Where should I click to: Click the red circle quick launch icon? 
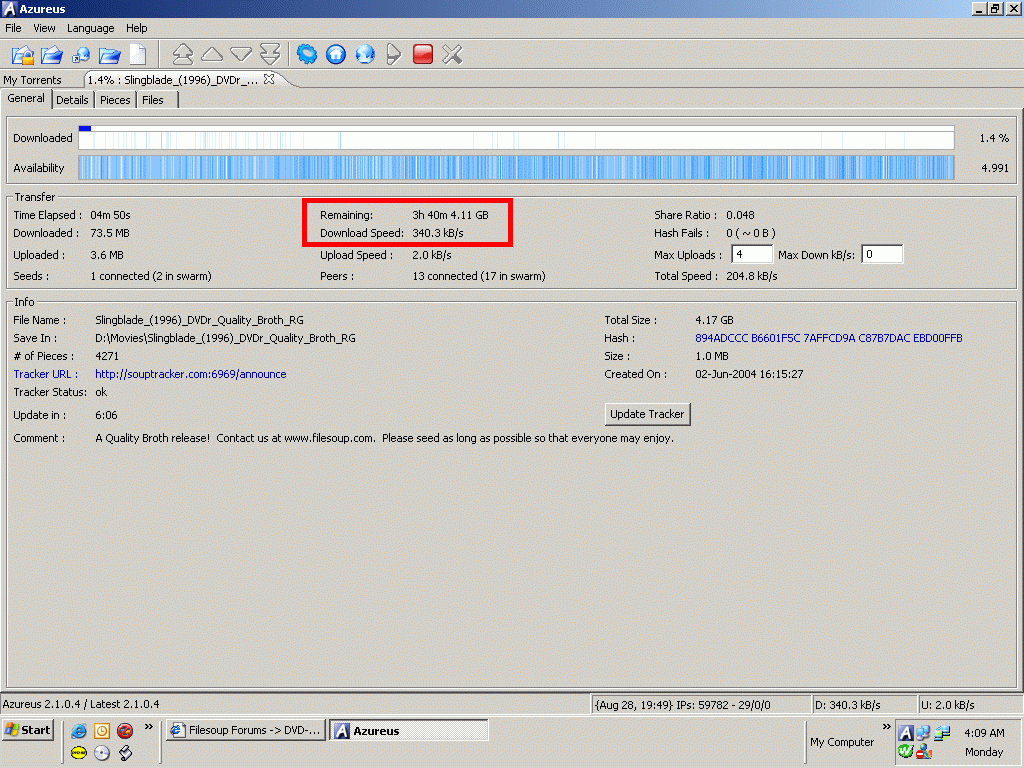tap(125, 731)
